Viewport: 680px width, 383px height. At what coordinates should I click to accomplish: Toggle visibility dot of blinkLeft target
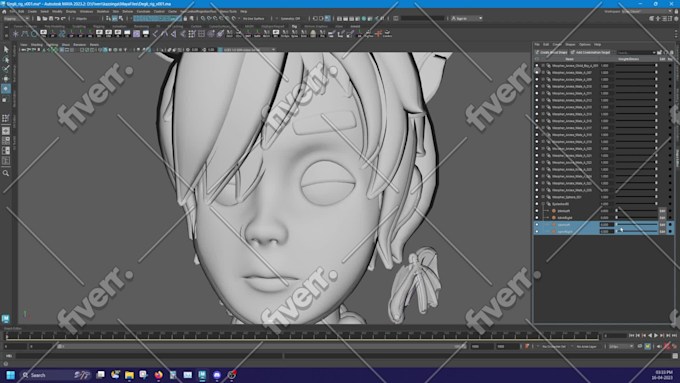(537, 211)
